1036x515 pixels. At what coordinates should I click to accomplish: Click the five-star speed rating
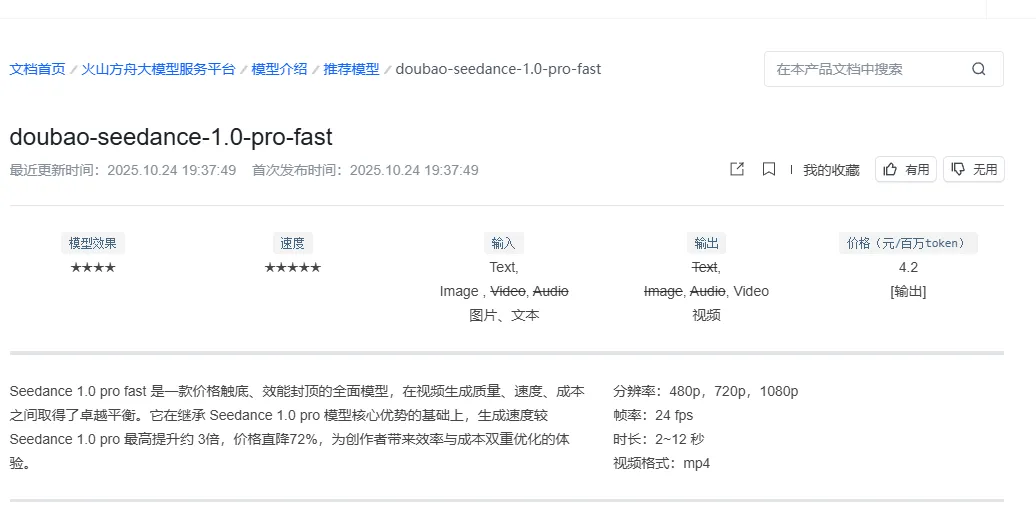click(x=292, y=267)
